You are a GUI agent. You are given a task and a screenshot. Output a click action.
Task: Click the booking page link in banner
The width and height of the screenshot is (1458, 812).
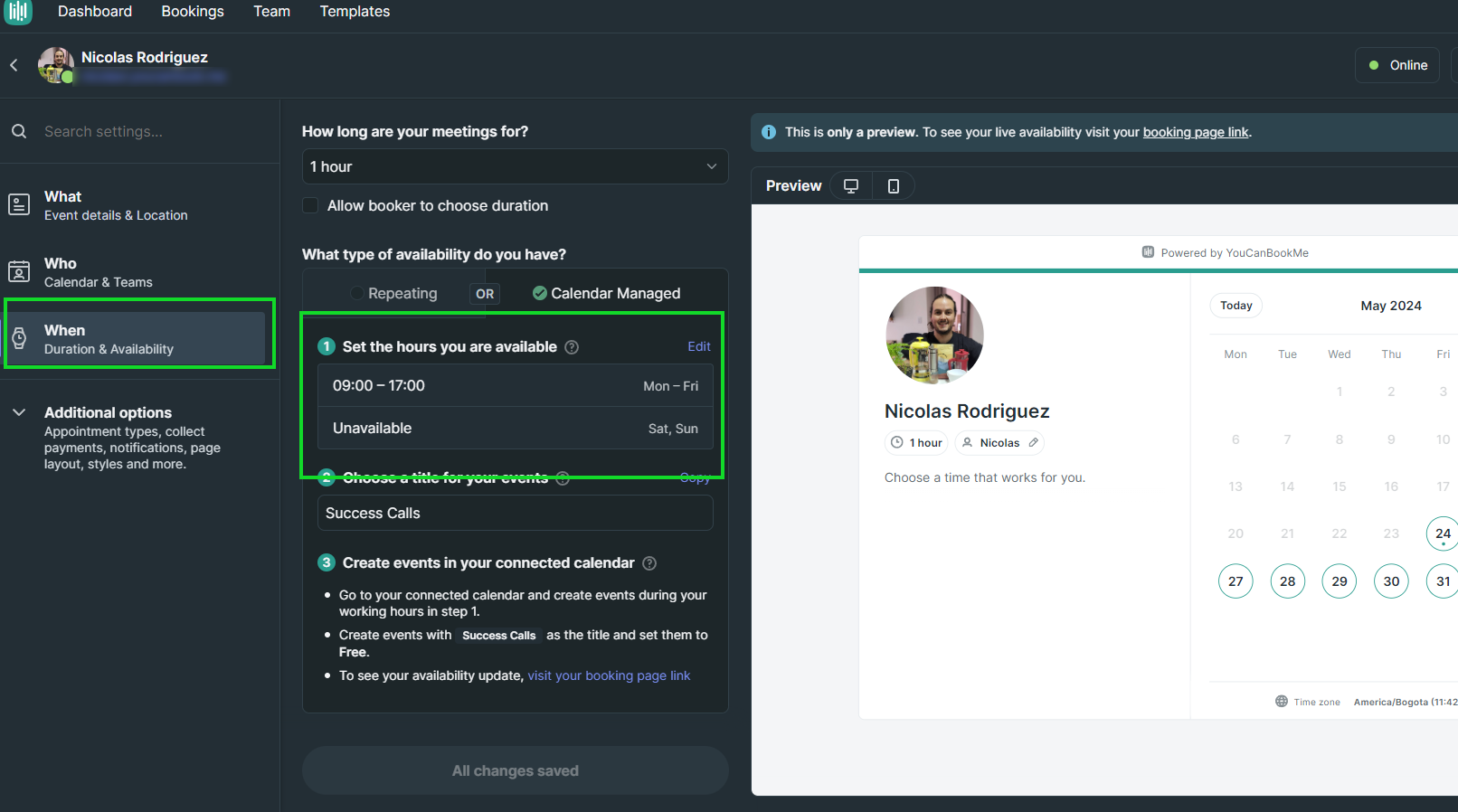point(1196,132)
